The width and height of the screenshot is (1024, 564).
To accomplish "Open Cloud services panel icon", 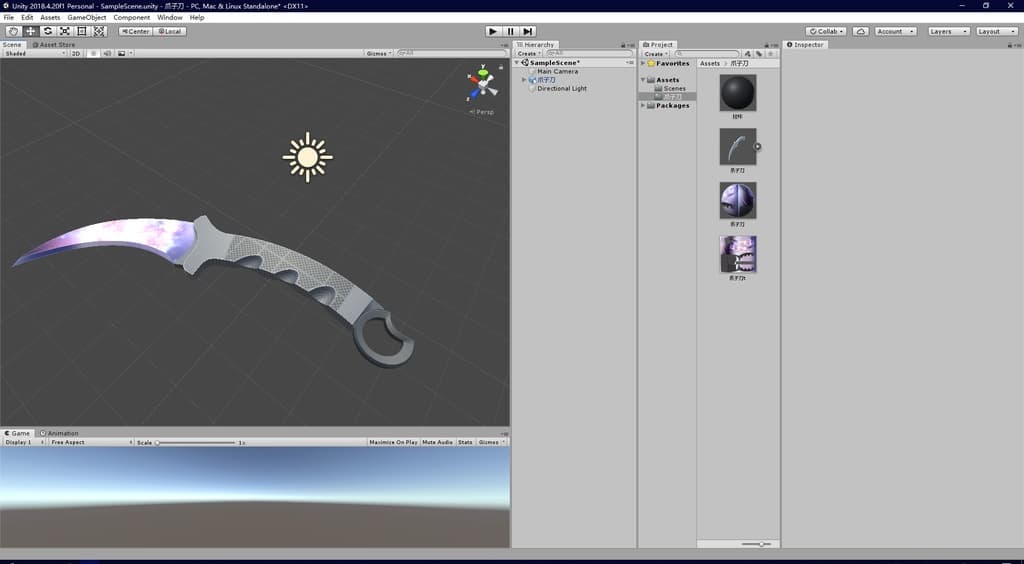I will point(860,31).
